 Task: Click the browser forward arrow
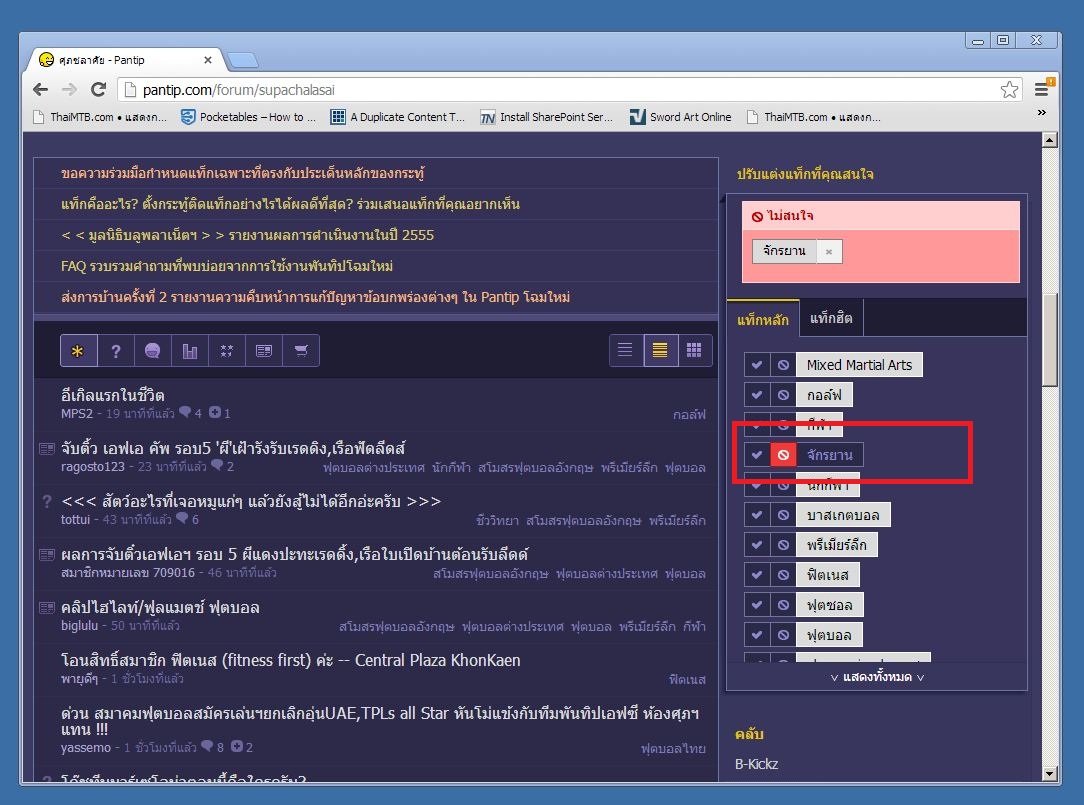click(x=70, y=89)
